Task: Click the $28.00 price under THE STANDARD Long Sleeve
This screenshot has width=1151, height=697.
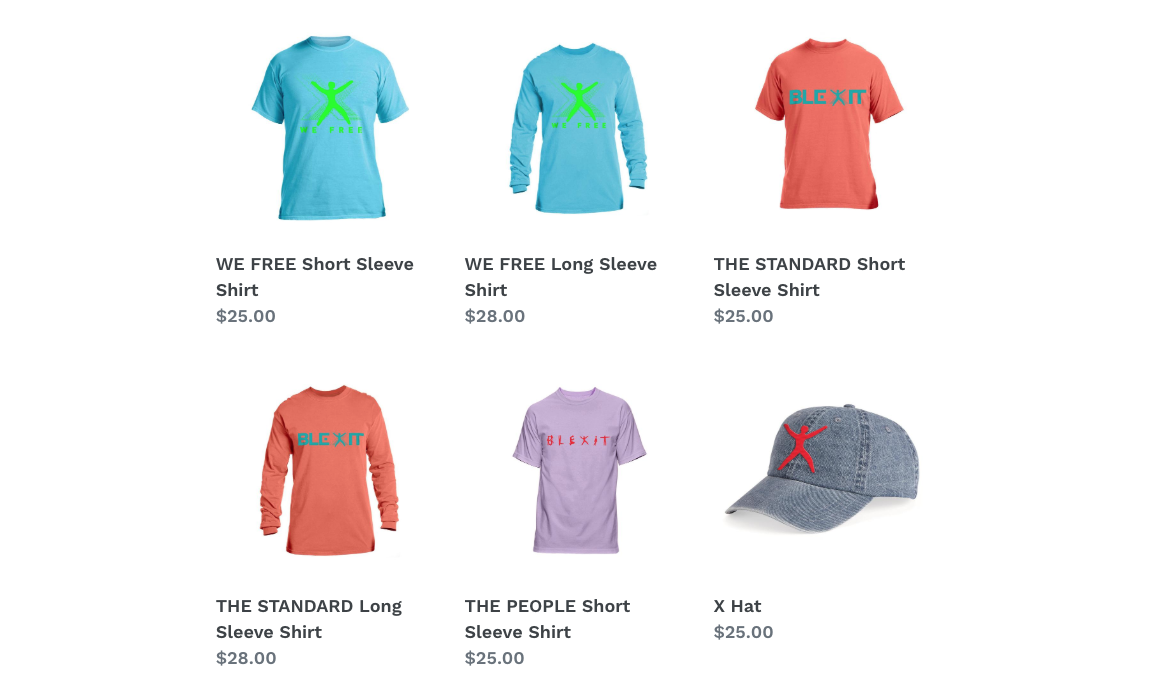Action: point(246,658)
